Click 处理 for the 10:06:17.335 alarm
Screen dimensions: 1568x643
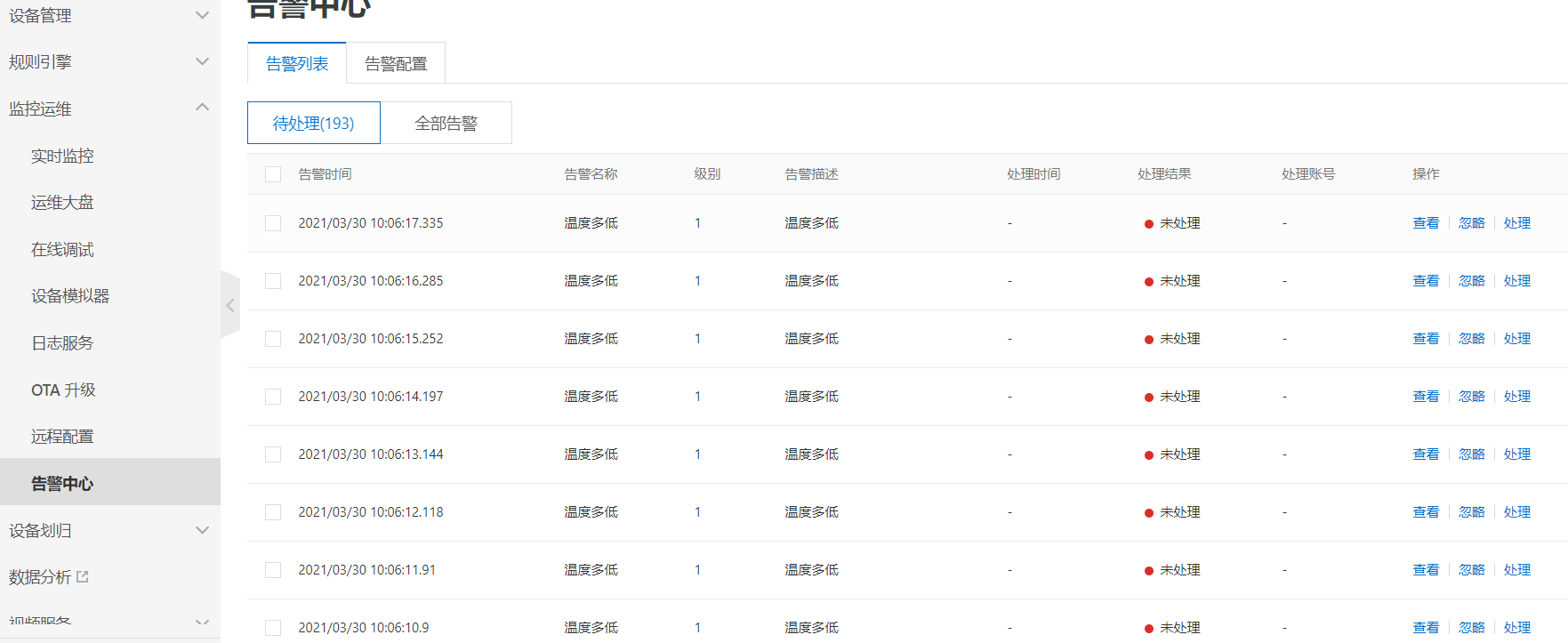(x=1517, y=223)
